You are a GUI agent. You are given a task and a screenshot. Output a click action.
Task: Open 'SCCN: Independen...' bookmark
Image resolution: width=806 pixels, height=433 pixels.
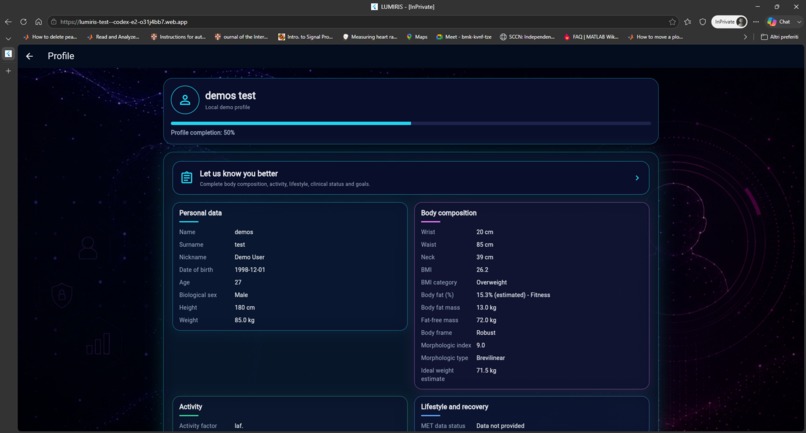(527, 37)
